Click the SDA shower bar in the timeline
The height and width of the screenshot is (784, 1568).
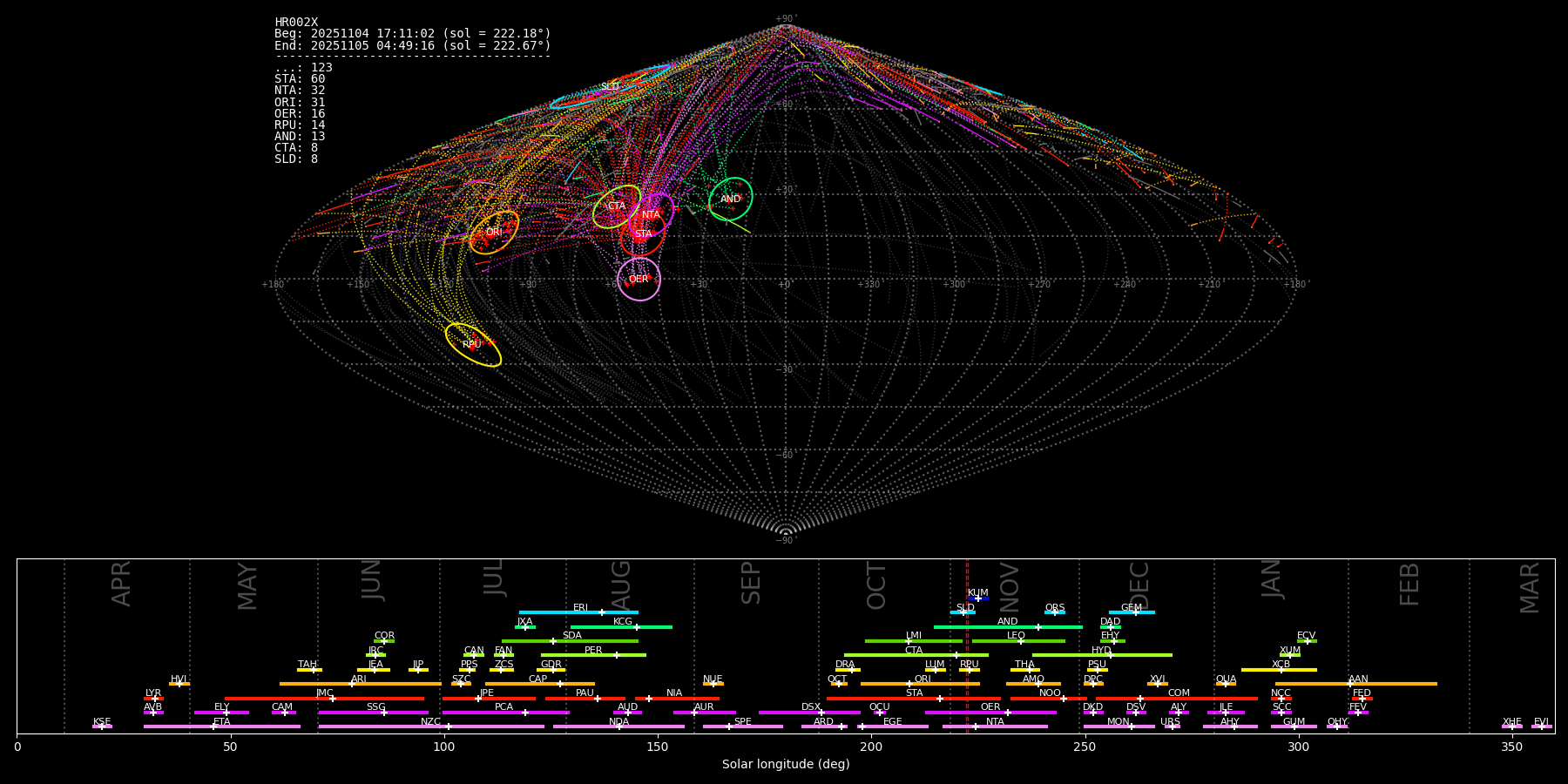point(570,641)
